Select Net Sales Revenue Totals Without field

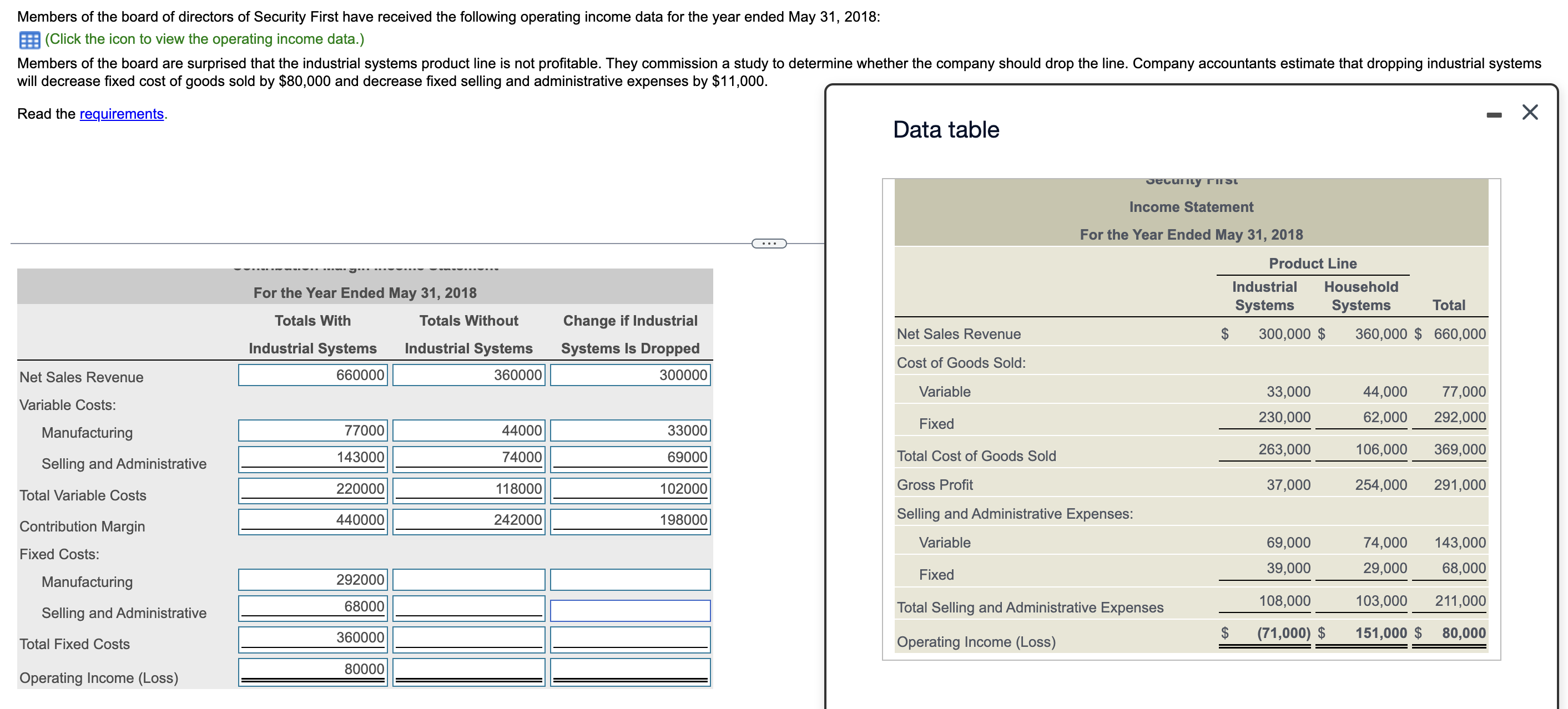pos(468,375)
